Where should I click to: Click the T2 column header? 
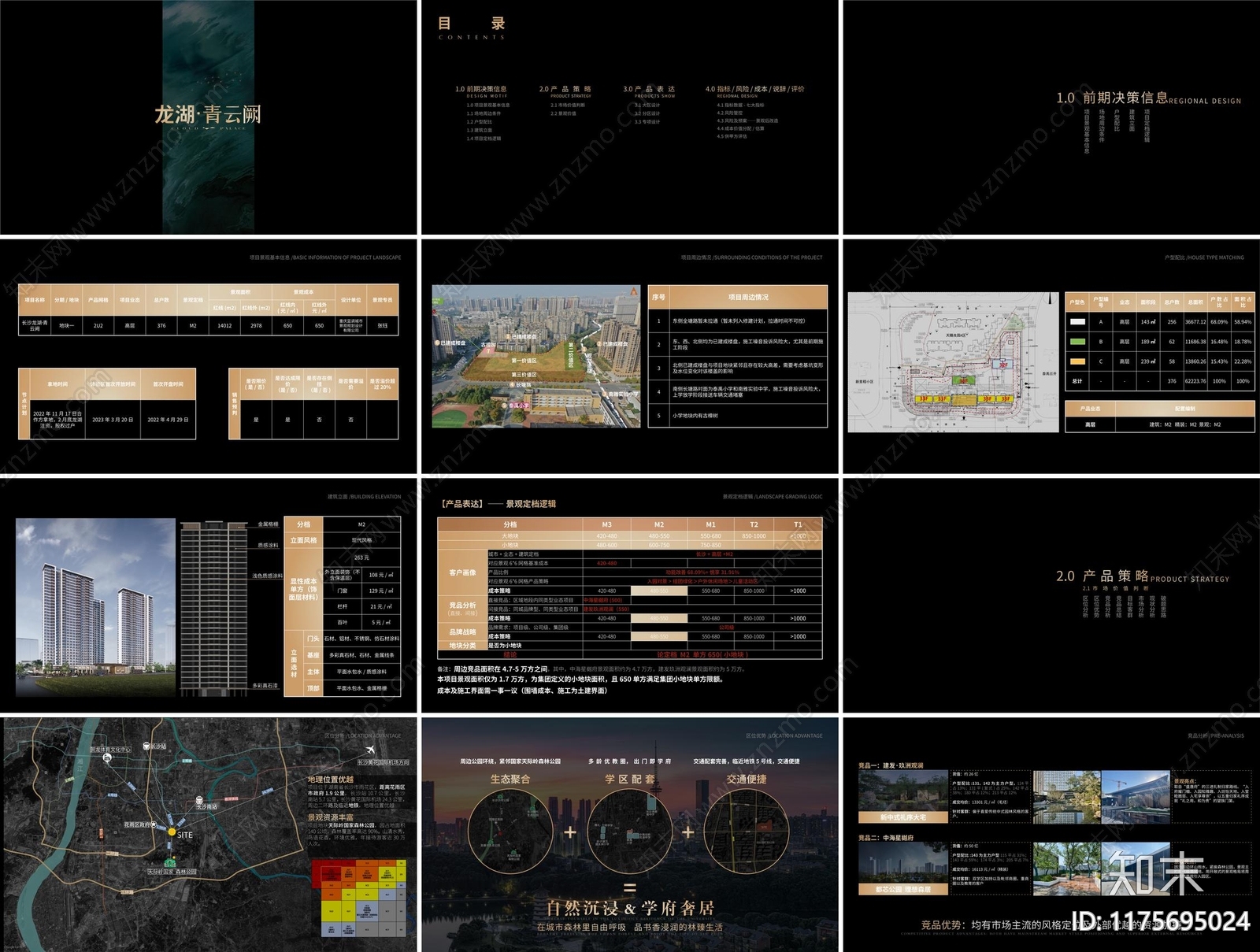754,524
